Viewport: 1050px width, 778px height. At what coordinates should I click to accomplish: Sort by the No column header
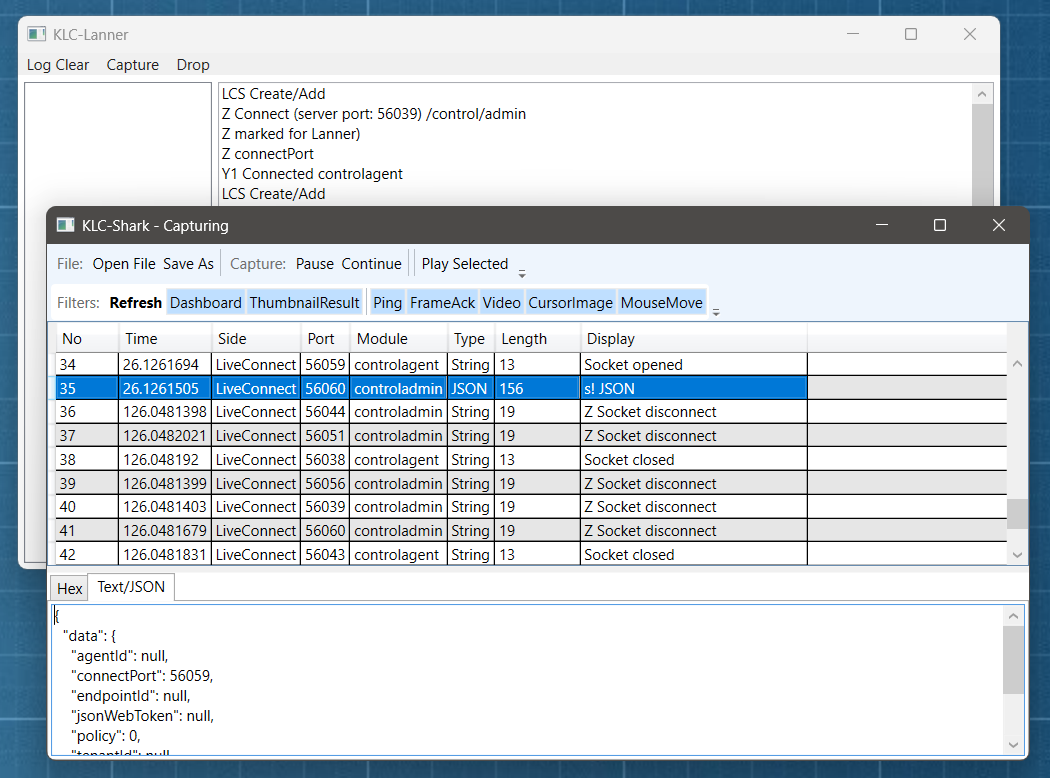(x=87, y=339)
